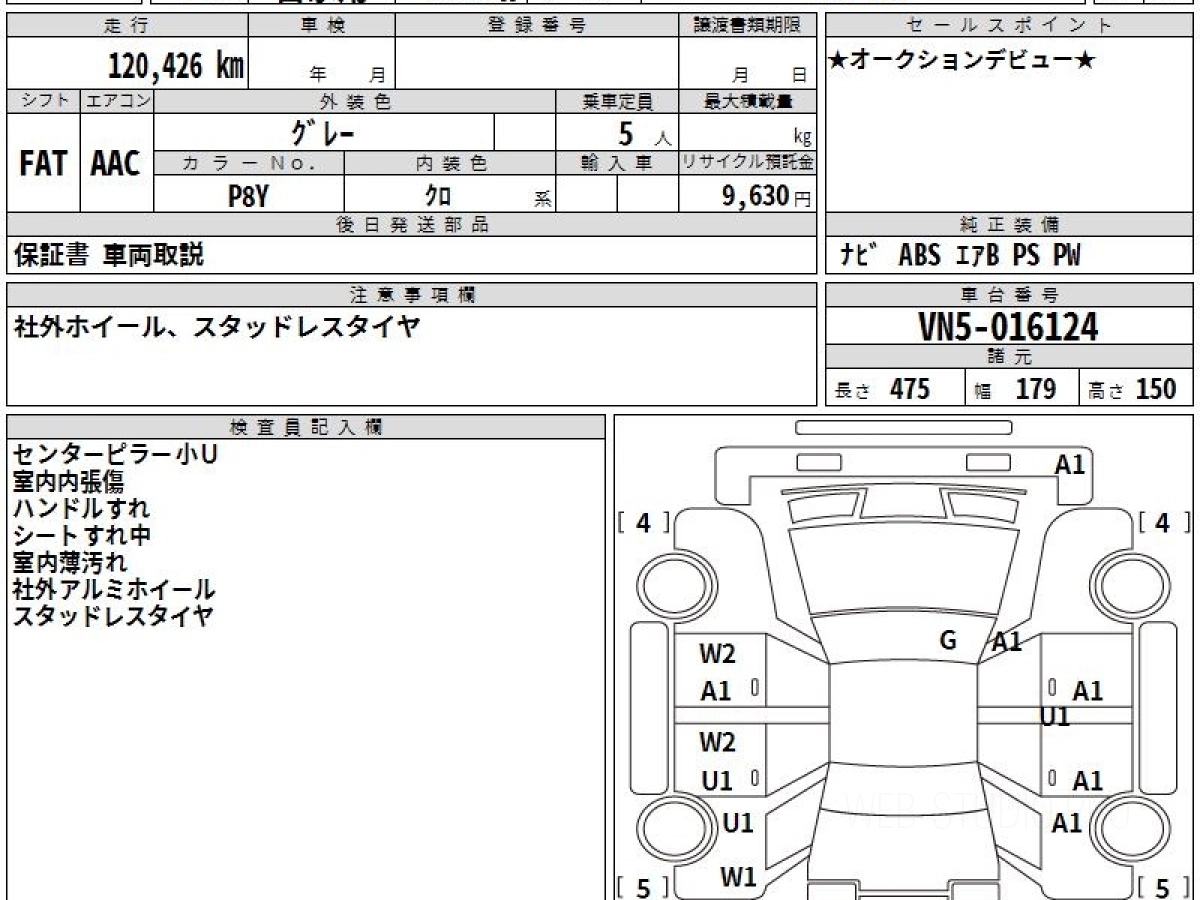Select the 純正装備 header

pos(1009,225)
